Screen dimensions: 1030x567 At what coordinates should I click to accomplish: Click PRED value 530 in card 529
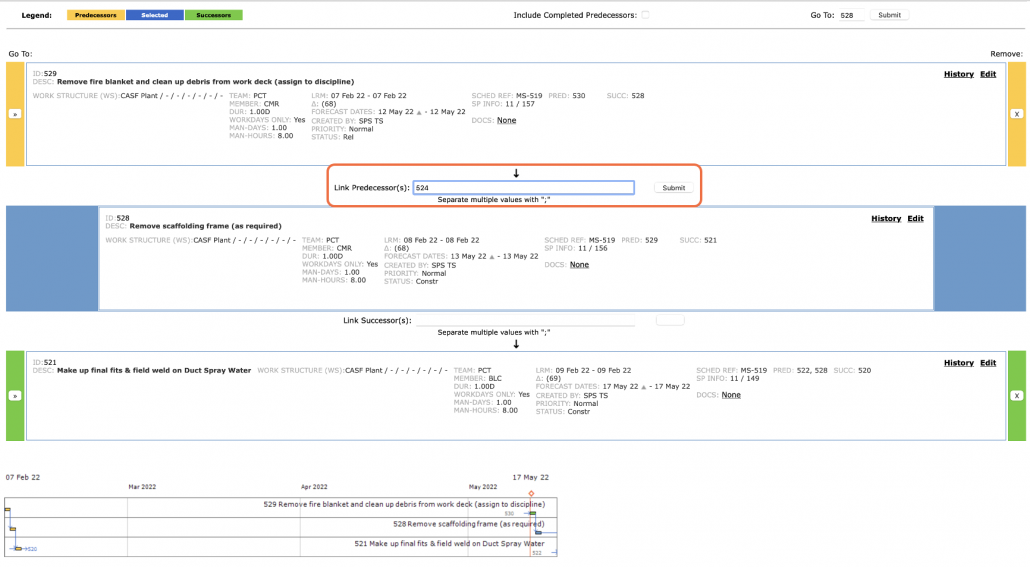(x=578, y=96)
